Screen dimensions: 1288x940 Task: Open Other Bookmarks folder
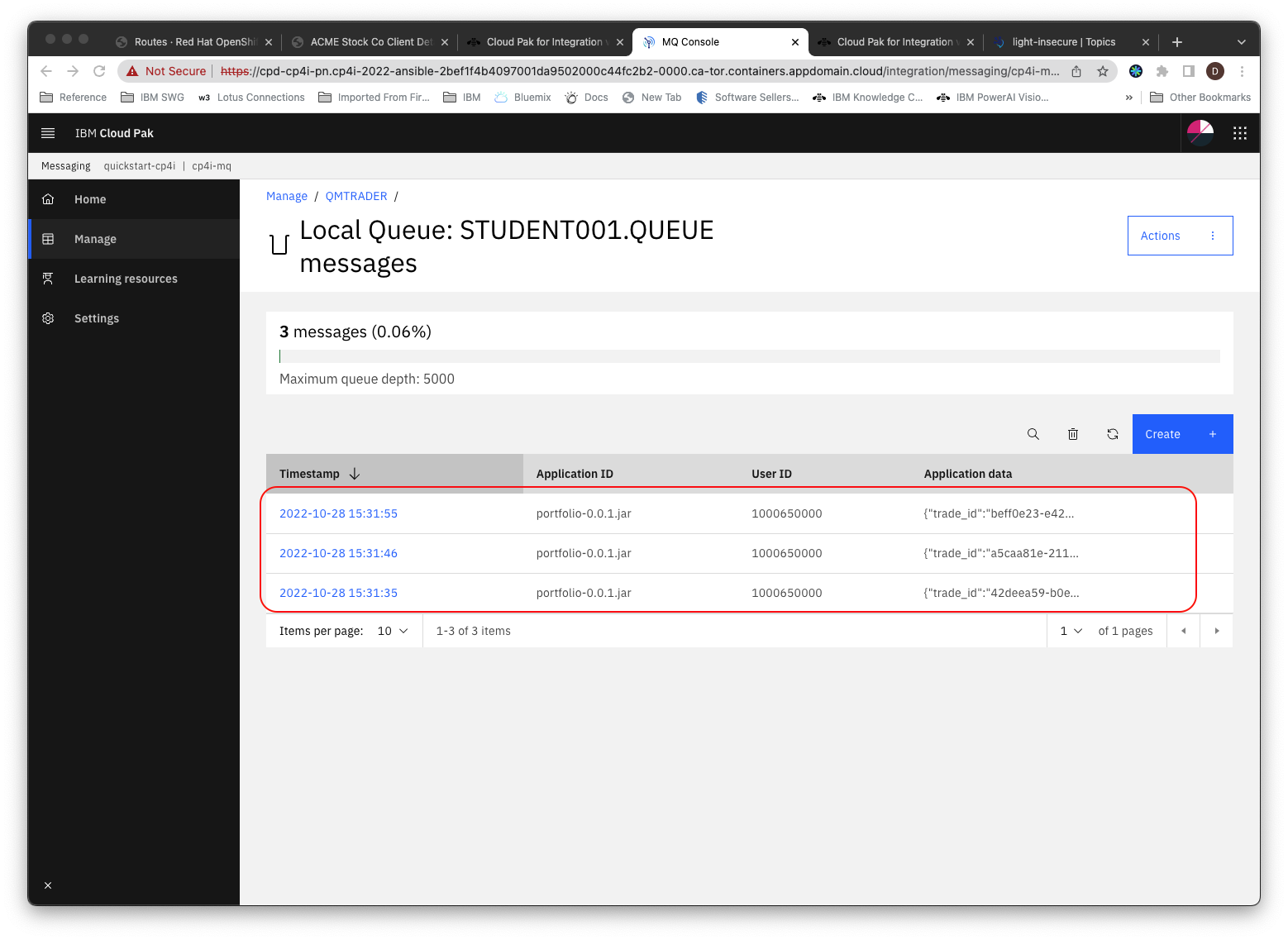tap(1200, 98)
